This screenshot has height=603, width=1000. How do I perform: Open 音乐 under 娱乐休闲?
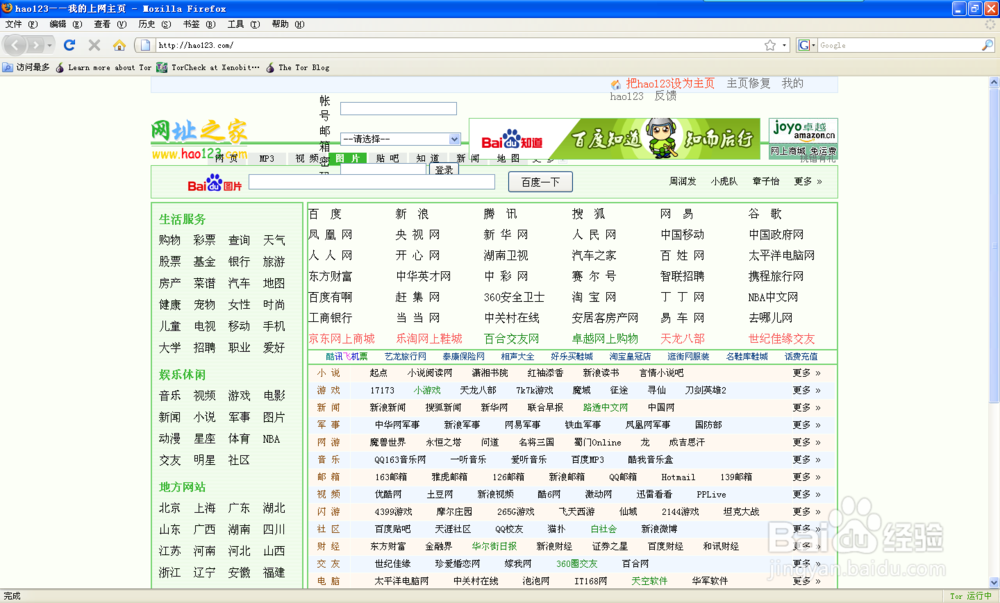click(170, 396)
